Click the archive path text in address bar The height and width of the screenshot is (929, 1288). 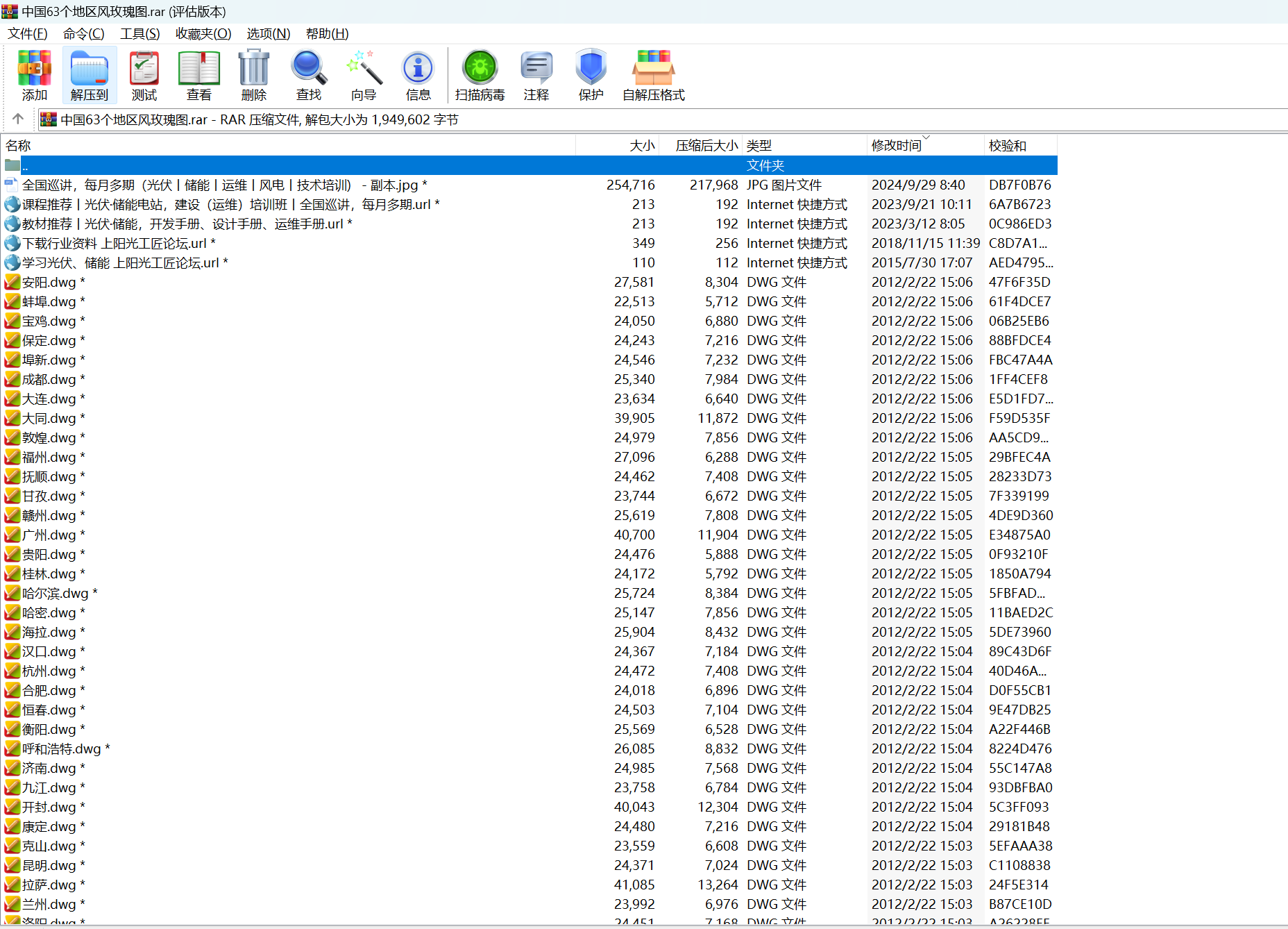point(259,119)
